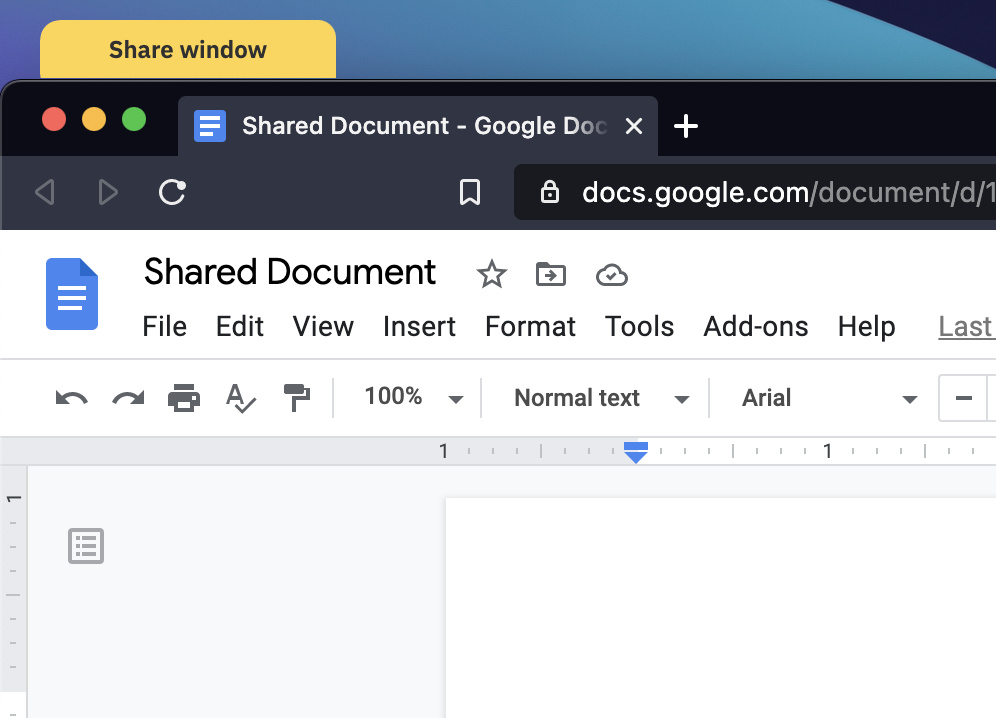Click the Undo arrow icon
The height and width of the screenshot is (718, 996).
(72, 398)
